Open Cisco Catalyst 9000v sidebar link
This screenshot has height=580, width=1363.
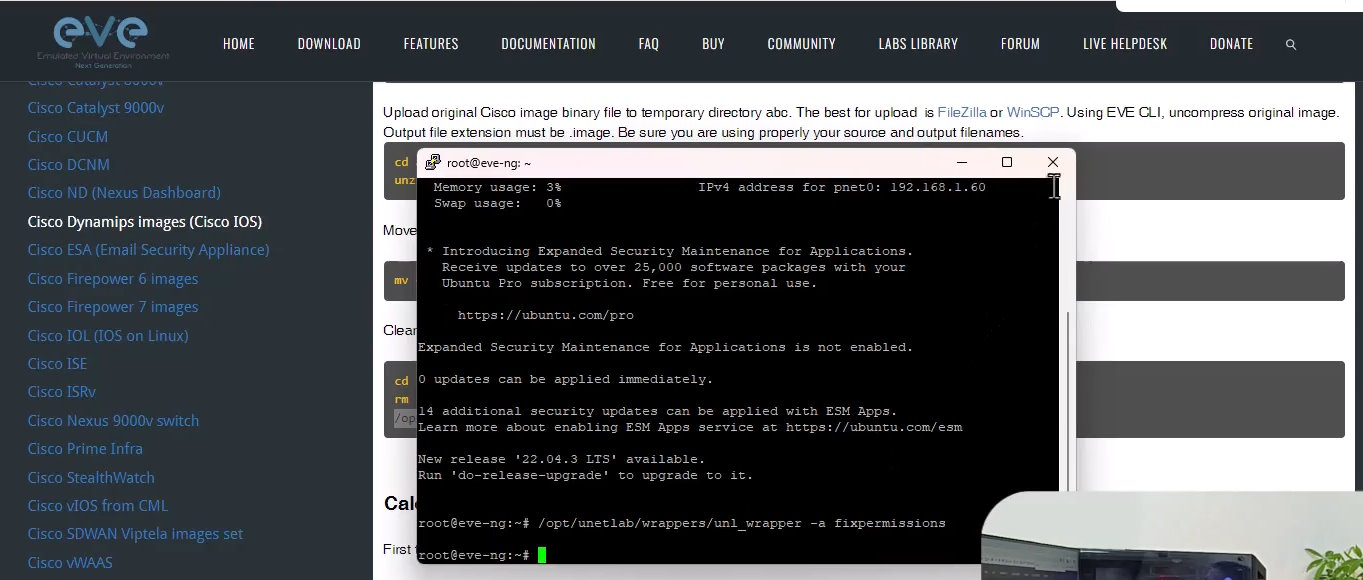[96, 108]
